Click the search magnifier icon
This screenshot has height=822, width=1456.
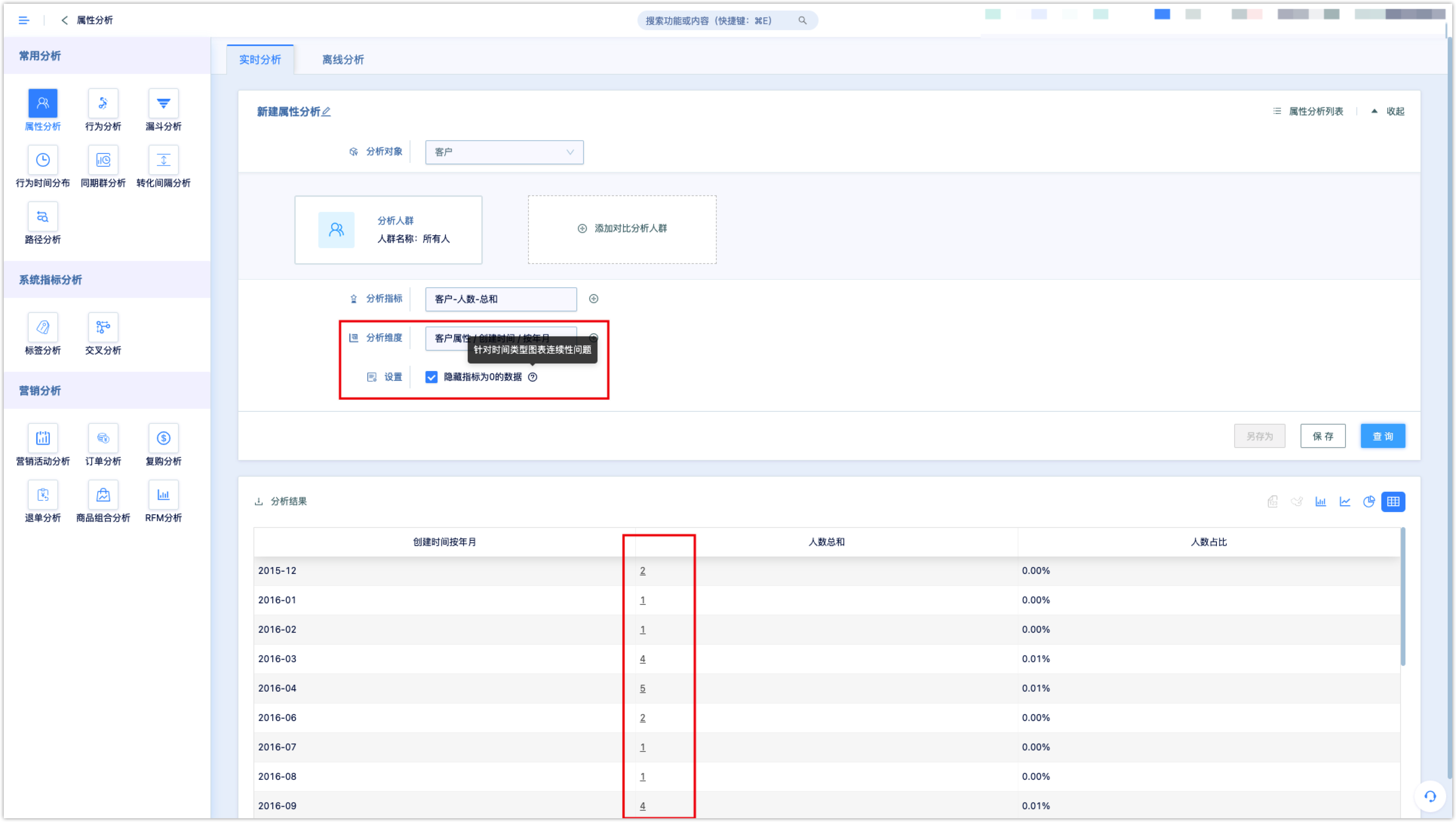point(802,20)
